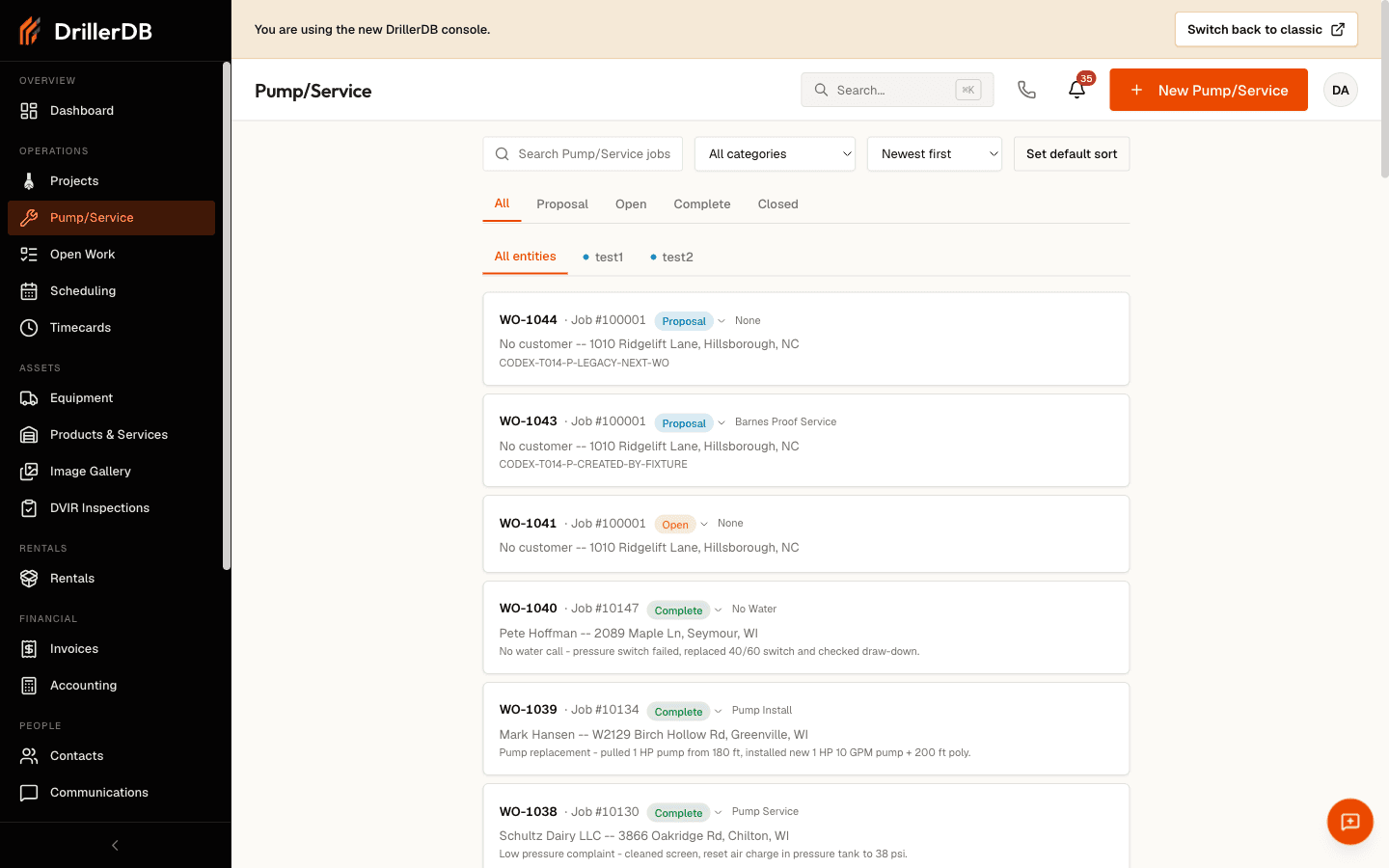The width and height of the screenshot is (1389, 868).
Task: Click Switch back to classic button
Action: [1266, 30]
